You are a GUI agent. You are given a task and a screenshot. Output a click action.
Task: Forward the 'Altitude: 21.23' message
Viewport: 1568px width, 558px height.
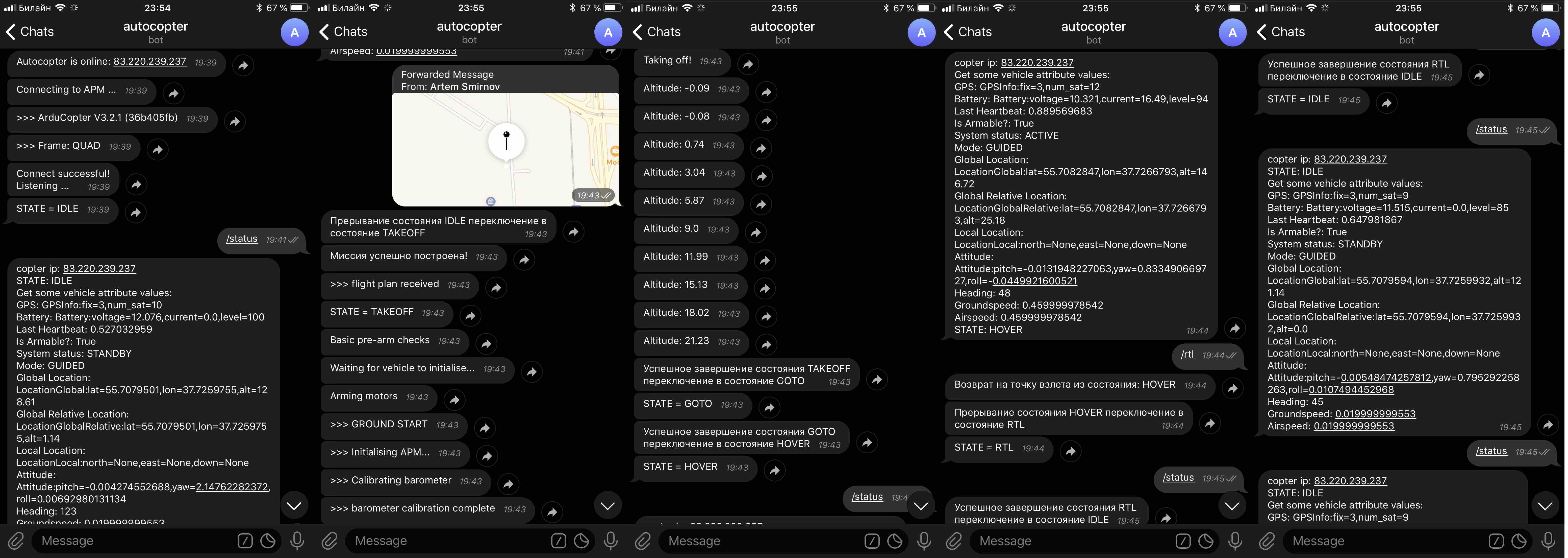[x=766, y=344]
